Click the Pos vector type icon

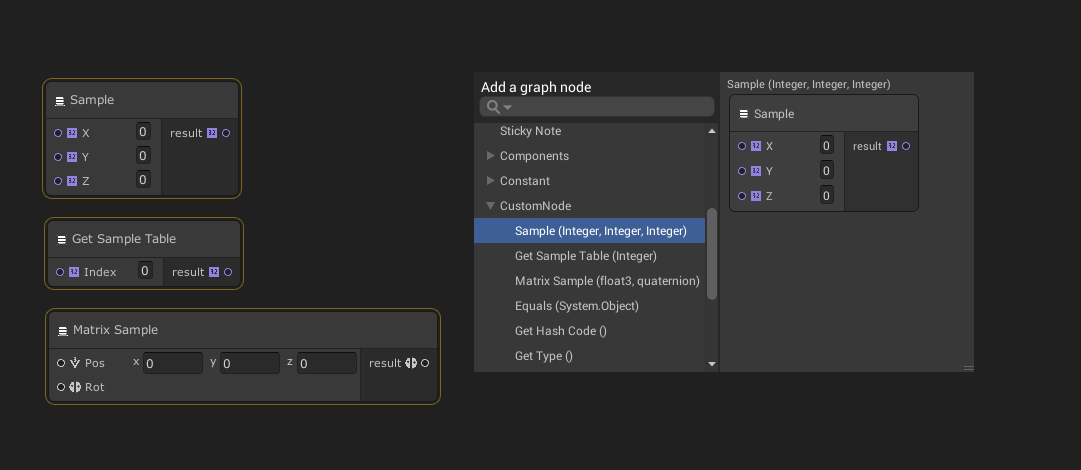(75, 363)
